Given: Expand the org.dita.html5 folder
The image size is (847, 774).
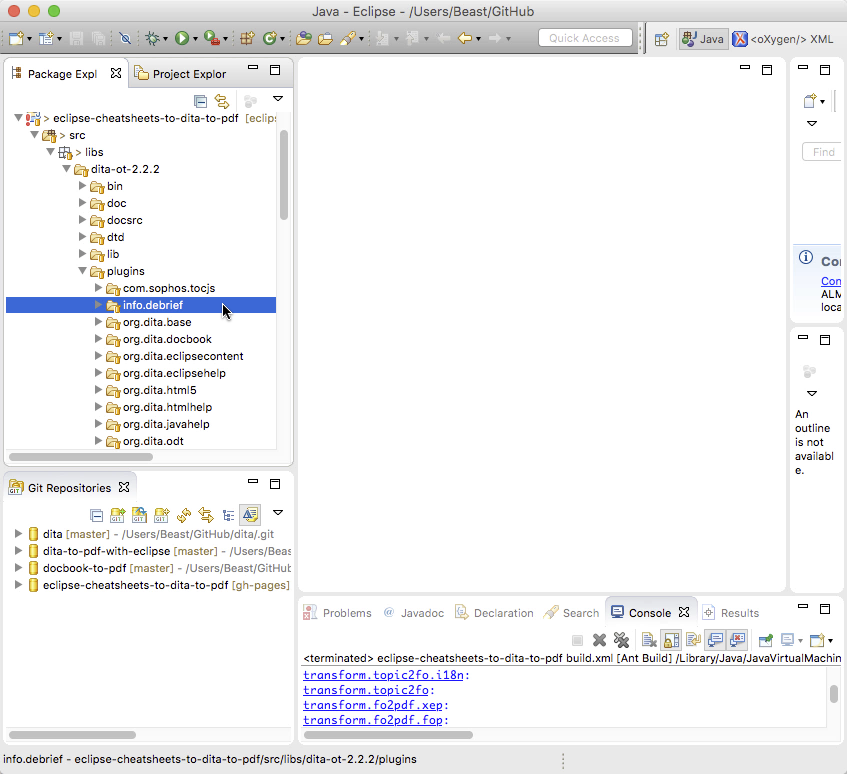Looking at the screenshot, I should (x=98, y=389).
